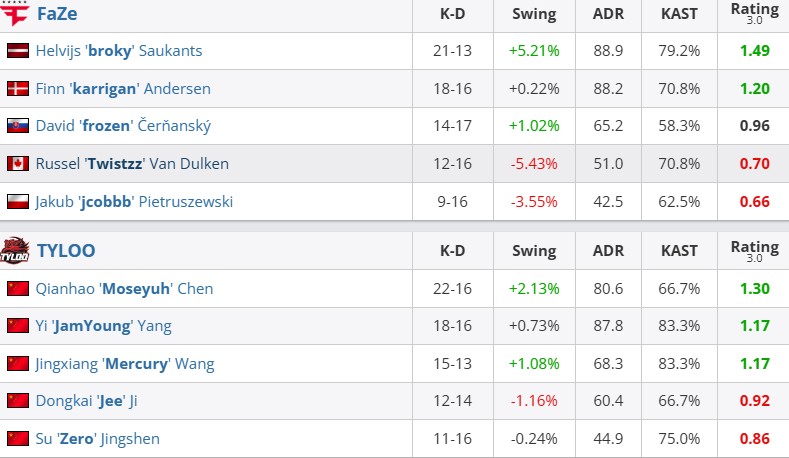Click the FaZe team logo
Screen dimensions: 789x458
click(x=16, y=14)
